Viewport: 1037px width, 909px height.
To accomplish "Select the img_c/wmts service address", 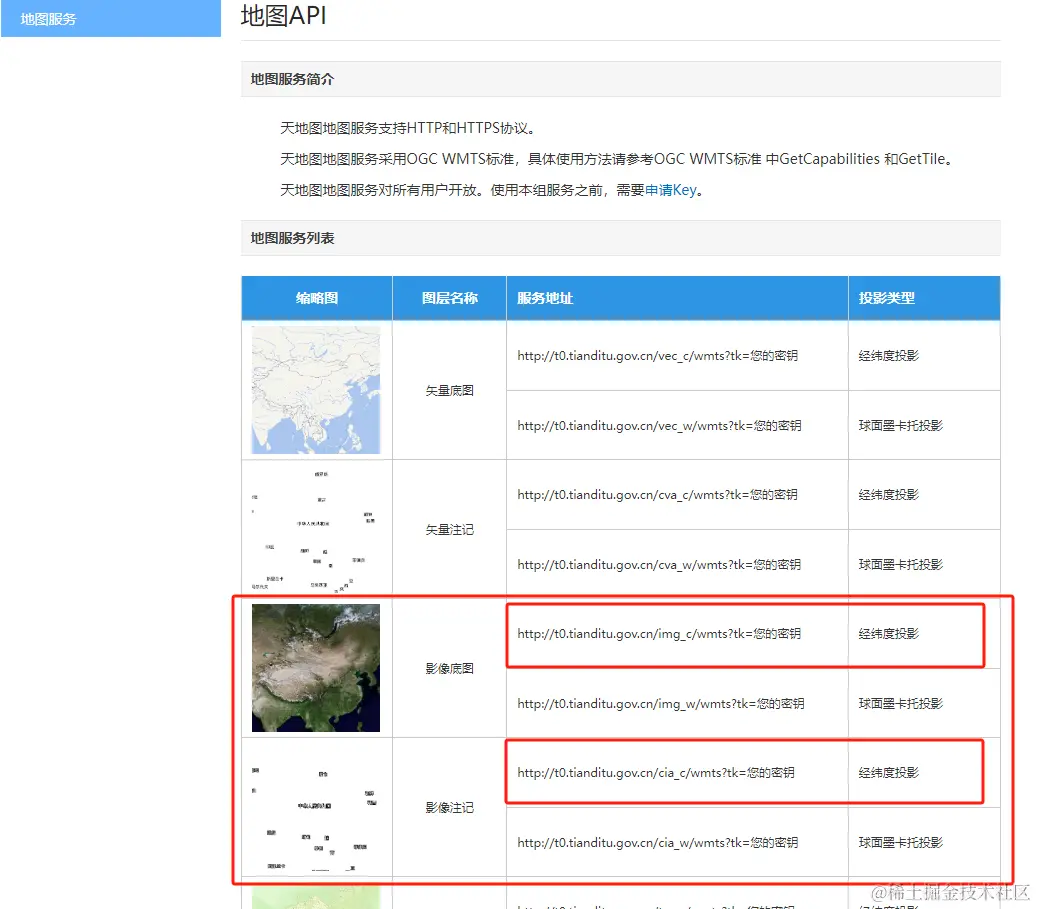I will pos(659,634).
